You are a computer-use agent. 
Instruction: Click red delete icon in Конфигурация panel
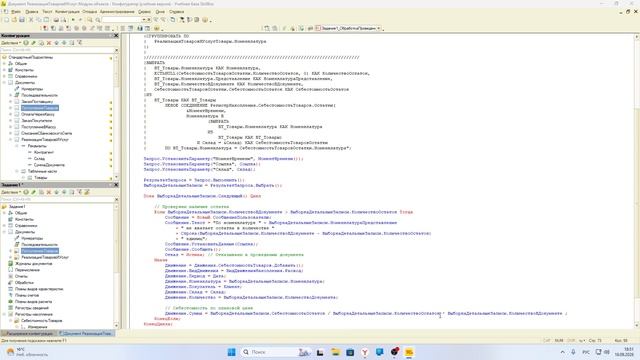[49, 42]
